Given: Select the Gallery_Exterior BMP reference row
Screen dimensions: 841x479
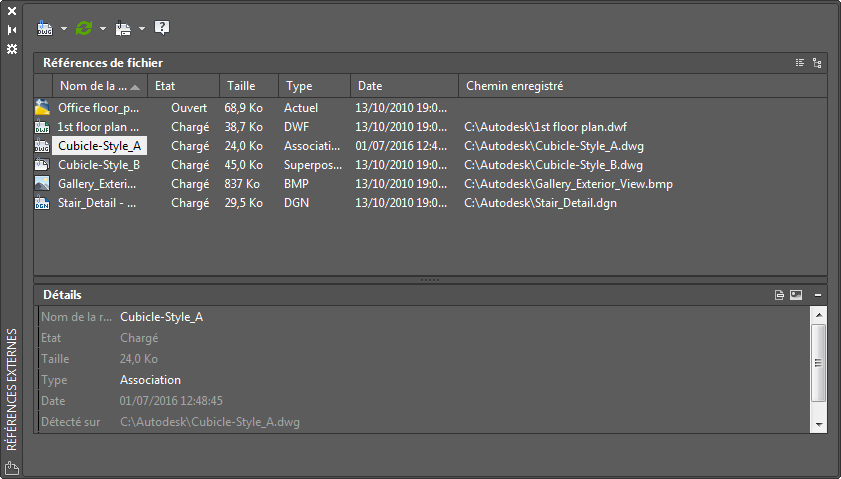Looking at the screenshot, I should pyautogui.click(x=97, y=184).
